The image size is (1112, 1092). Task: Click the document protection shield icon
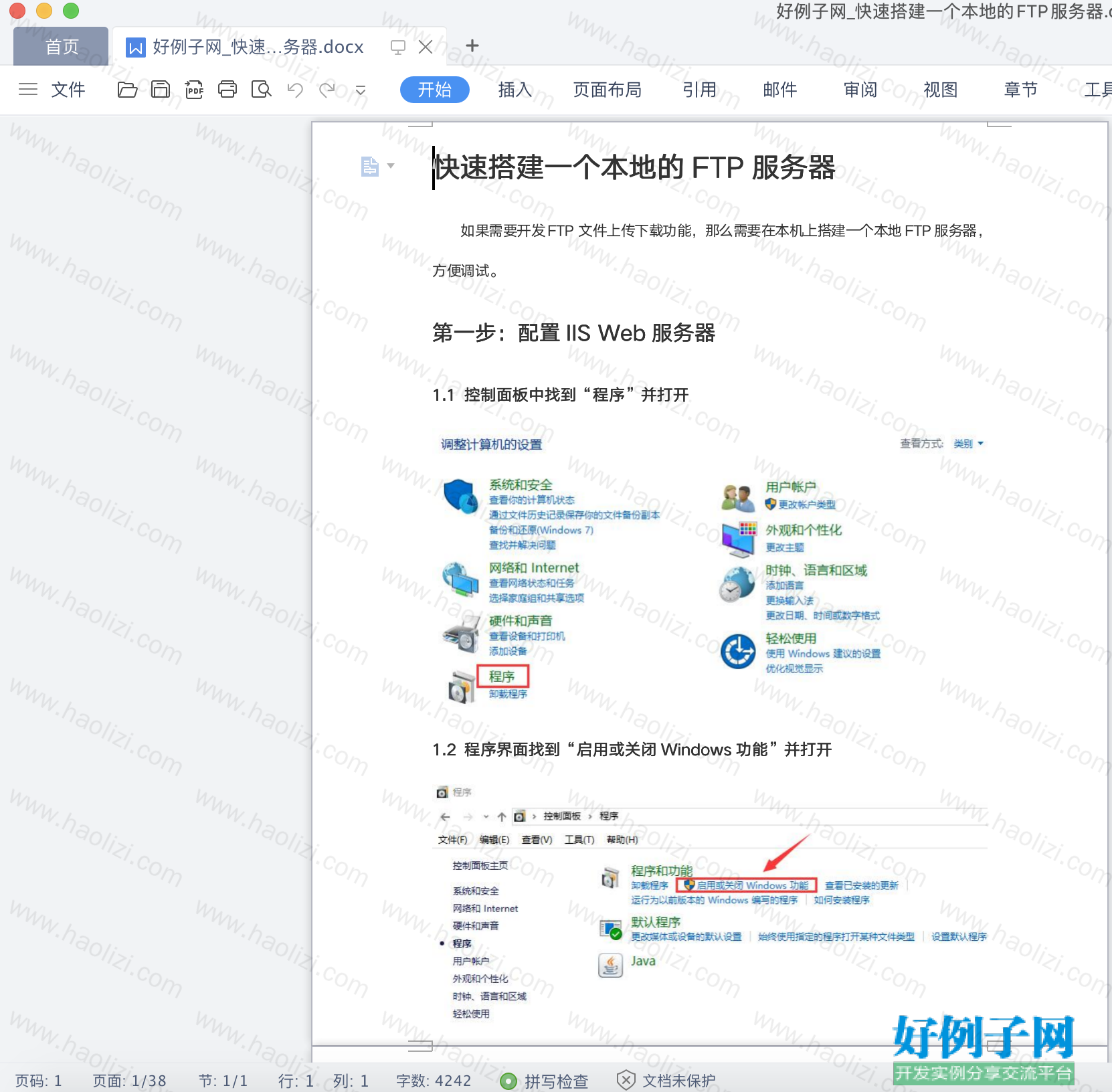pos(626,1080)
